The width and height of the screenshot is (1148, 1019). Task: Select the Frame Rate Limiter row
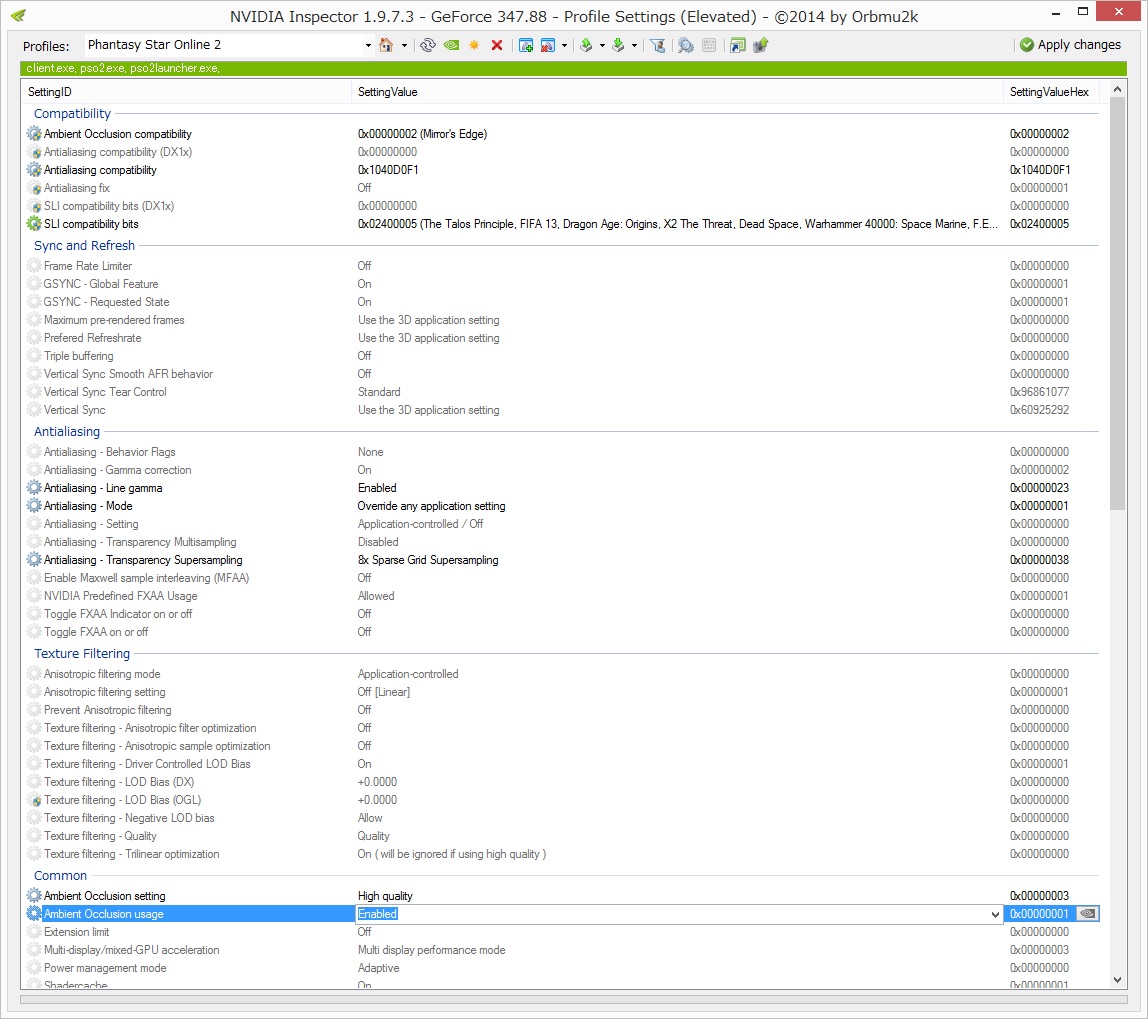tap(562, 266)
